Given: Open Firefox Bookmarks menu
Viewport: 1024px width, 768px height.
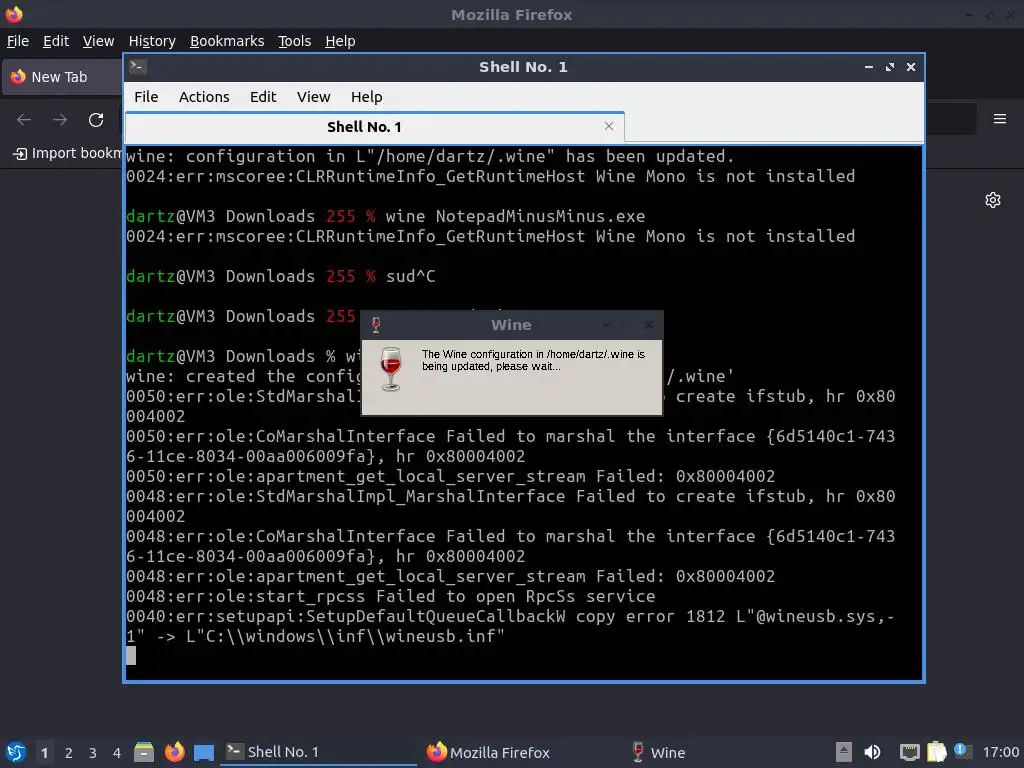Looking at the screenshot, I should point(227,41).
